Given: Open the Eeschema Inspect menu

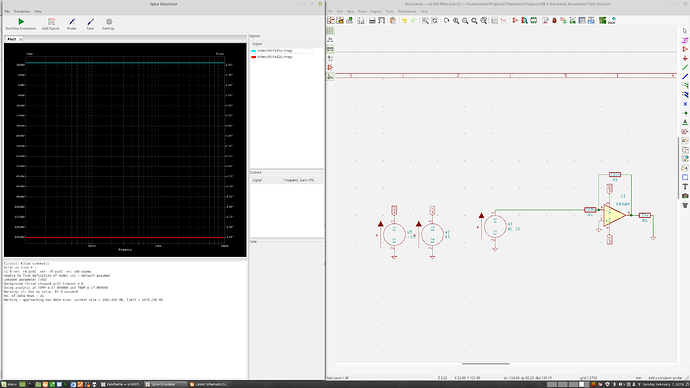Looking at the screenshot, I should click(376, 11).
